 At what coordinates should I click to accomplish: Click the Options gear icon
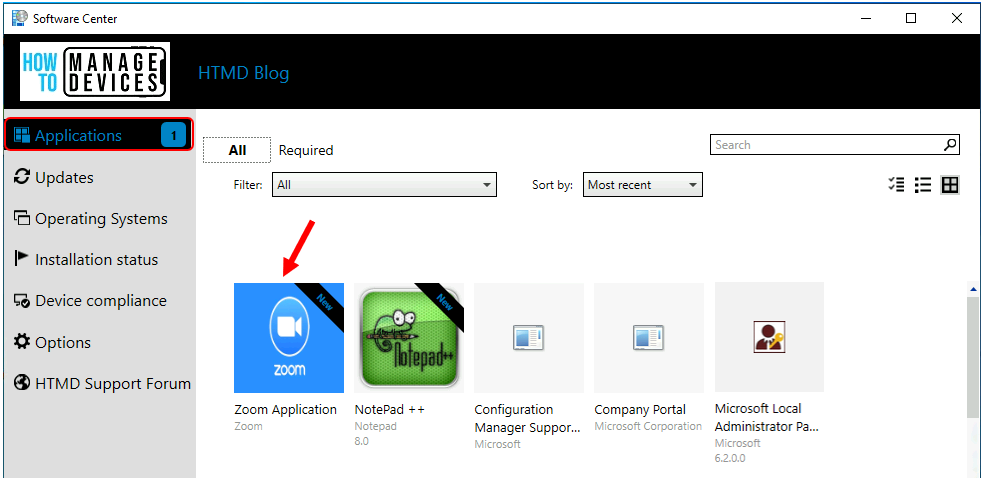click(x=22, y=342)
